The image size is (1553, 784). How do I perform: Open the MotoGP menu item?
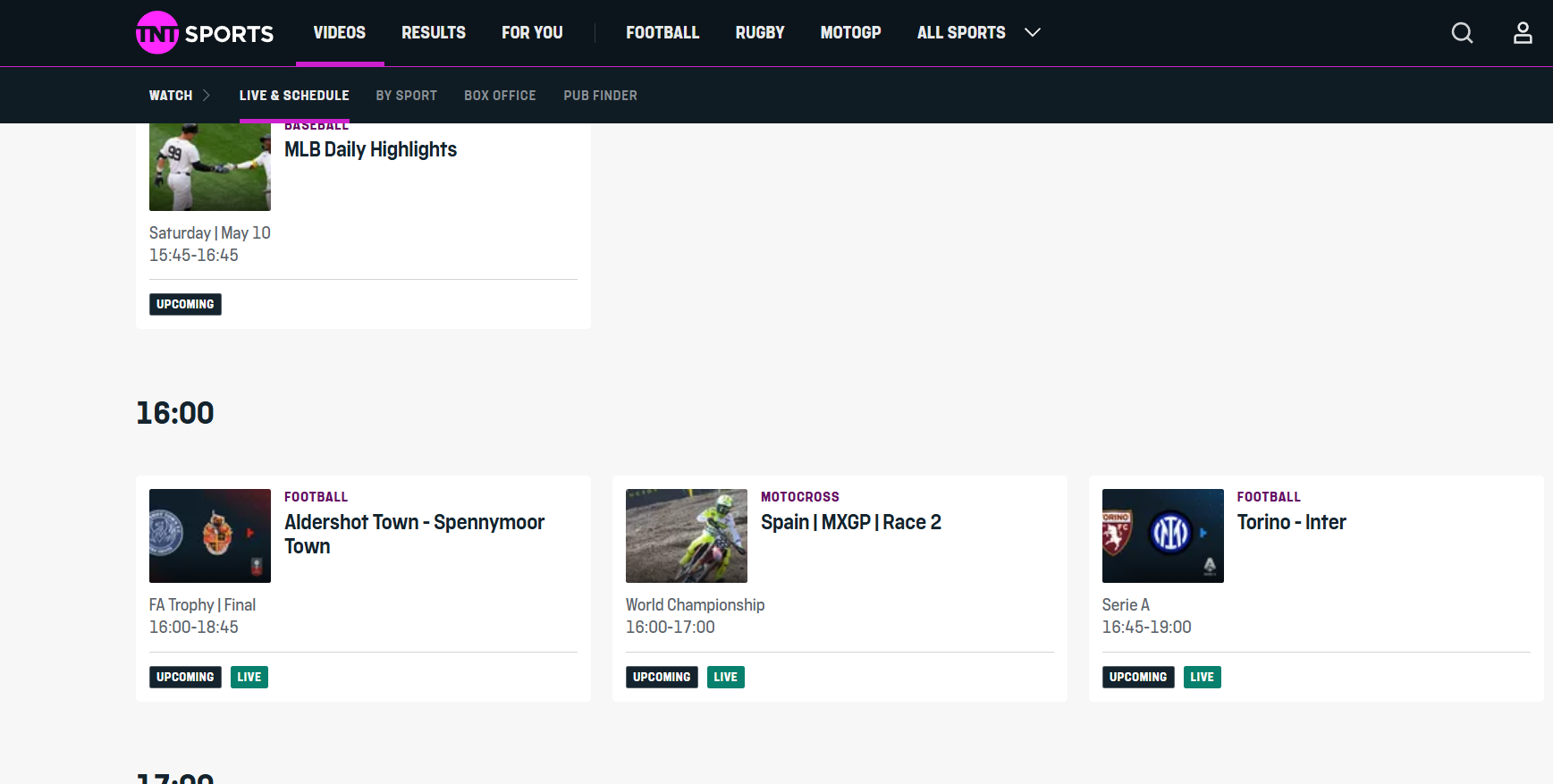click(x=850, y=32)
